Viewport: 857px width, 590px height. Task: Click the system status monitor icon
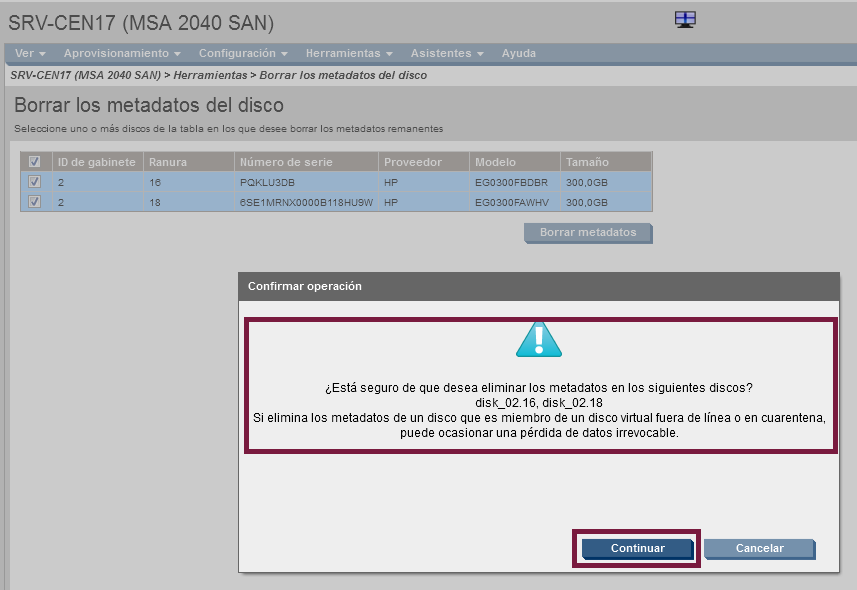pos(685,20)
